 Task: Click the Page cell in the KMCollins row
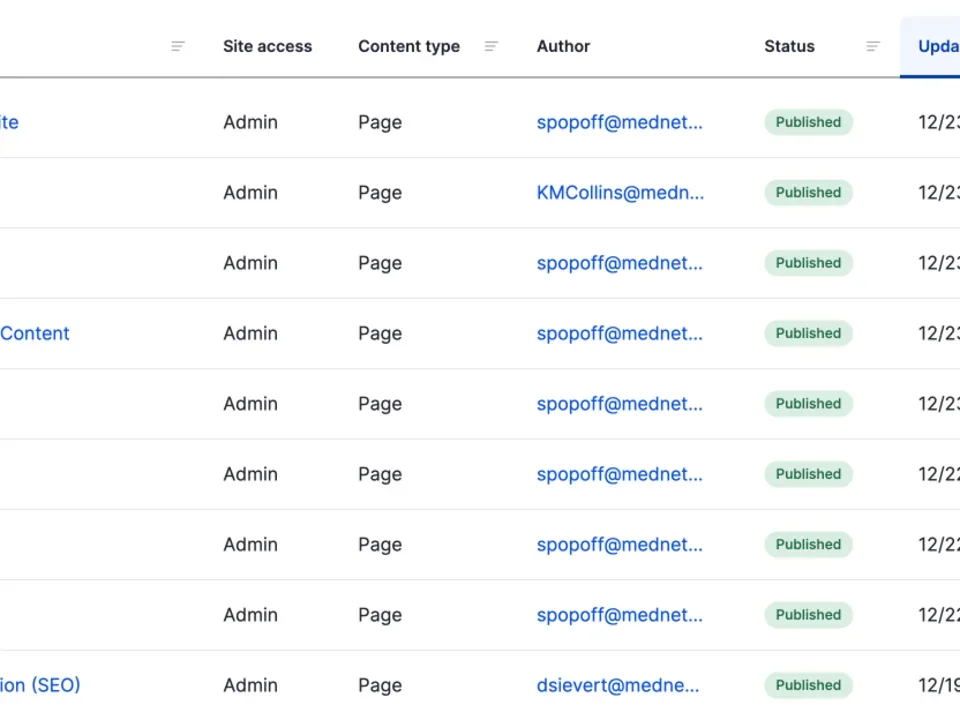tap(380, 193)
